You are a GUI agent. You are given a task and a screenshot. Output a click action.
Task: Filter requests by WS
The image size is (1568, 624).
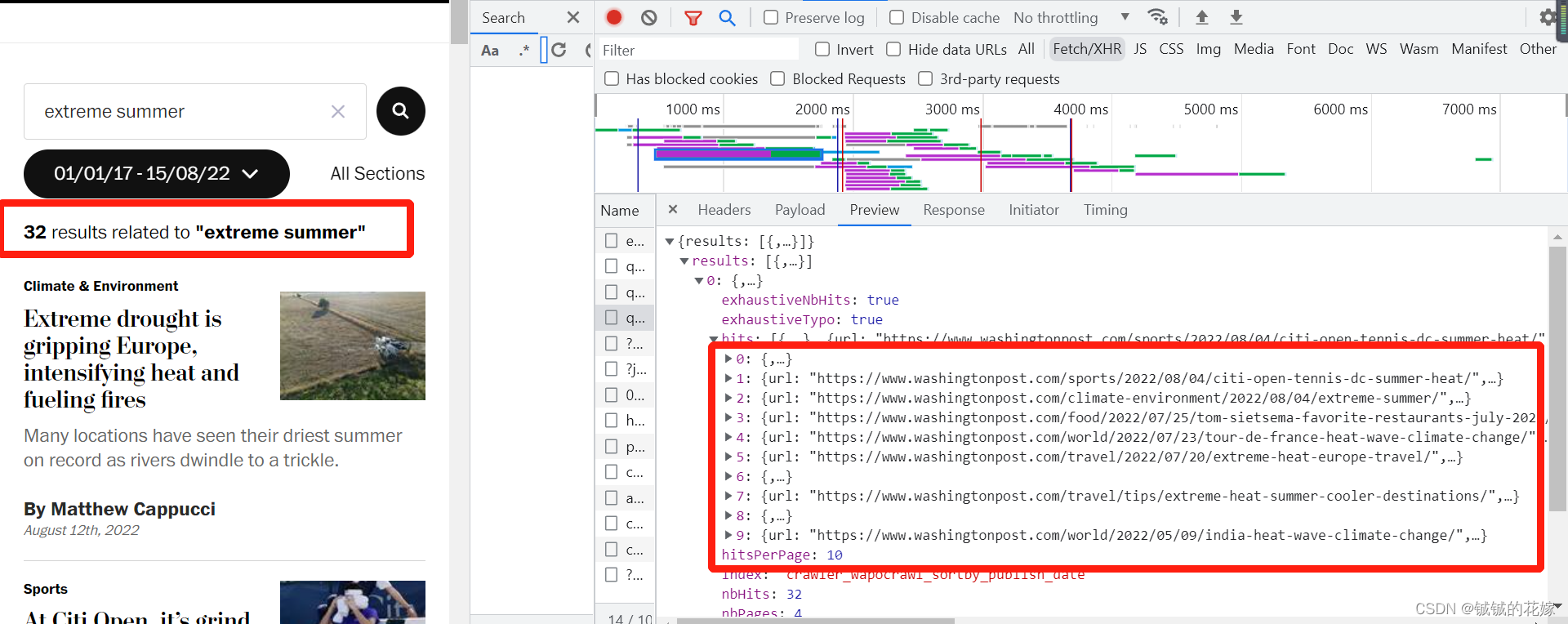[1377, 49]
